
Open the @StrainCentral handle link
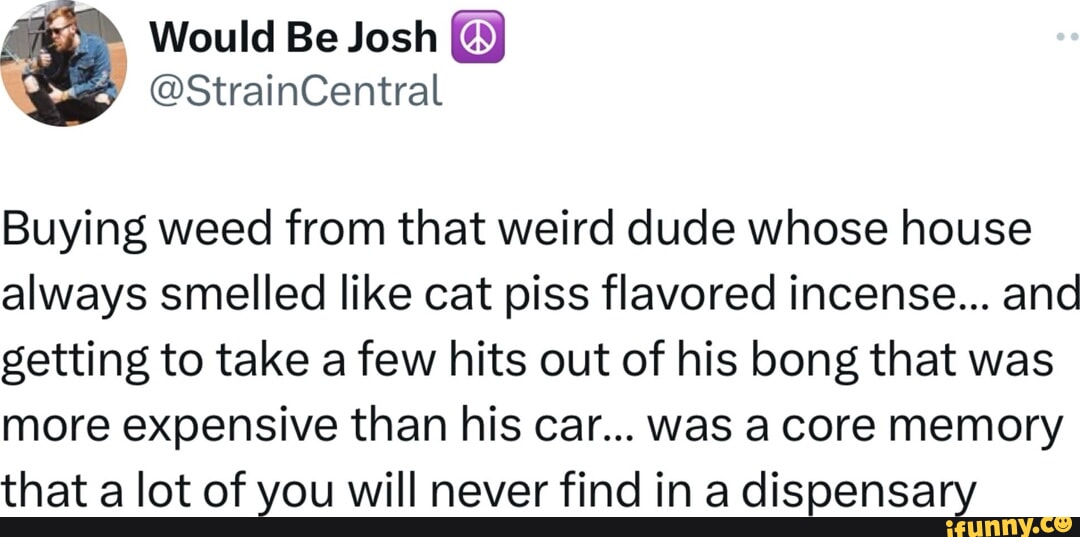(x=295, y=91)
